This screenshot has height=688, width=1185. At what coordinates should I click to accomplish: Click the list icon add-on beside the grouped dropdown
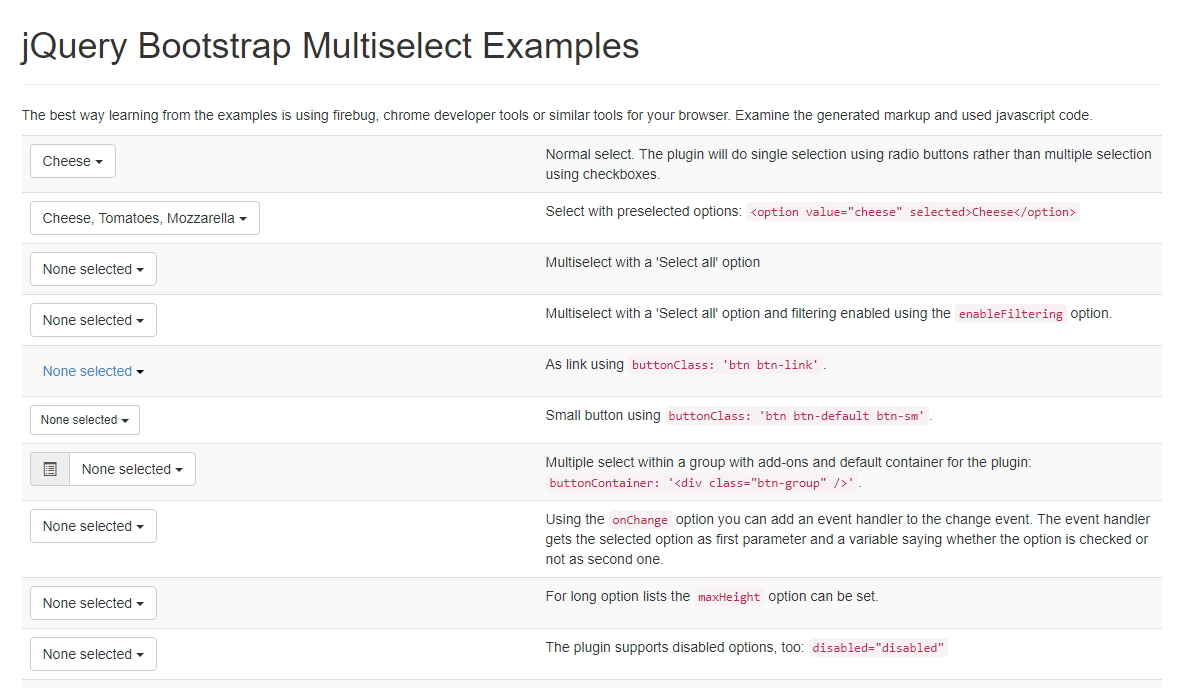[50, 470]
